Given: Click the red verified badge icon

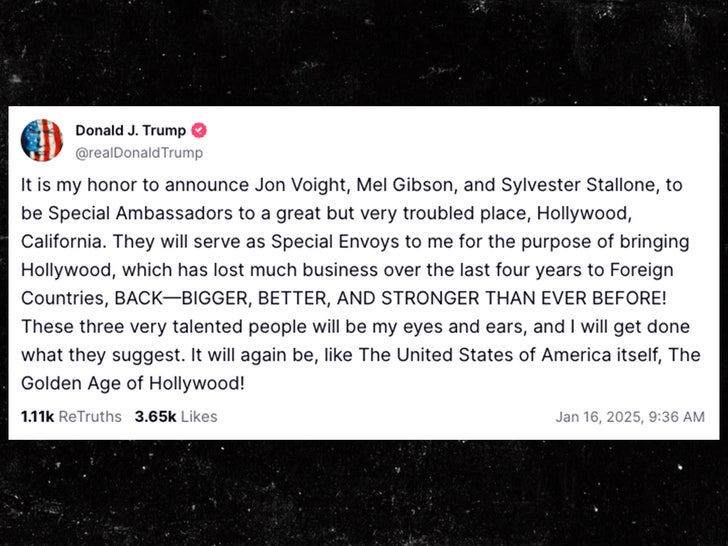Looking at the screenshot, I should [x=199, y=131].
